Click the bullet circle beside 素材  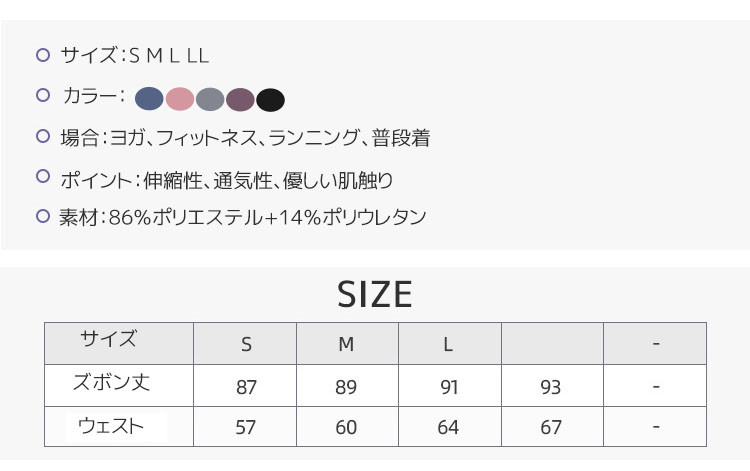pyautogui.click(x=42, y=216)
